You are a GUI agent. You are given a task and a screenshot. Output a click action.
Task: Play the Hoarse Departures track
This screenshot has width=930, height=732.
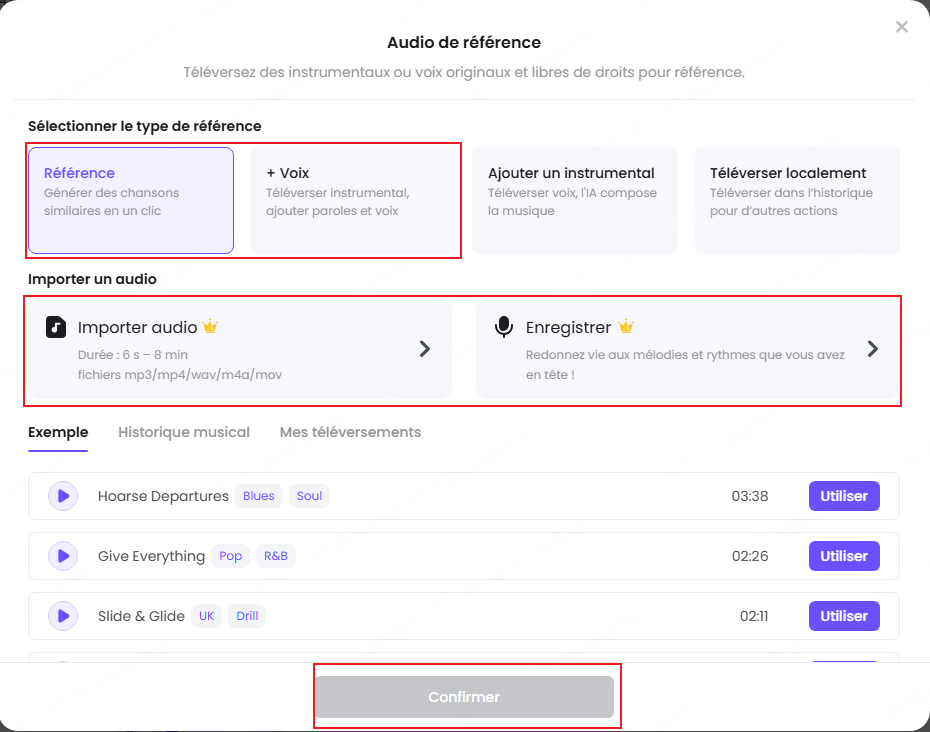click(x=62, y=496)
